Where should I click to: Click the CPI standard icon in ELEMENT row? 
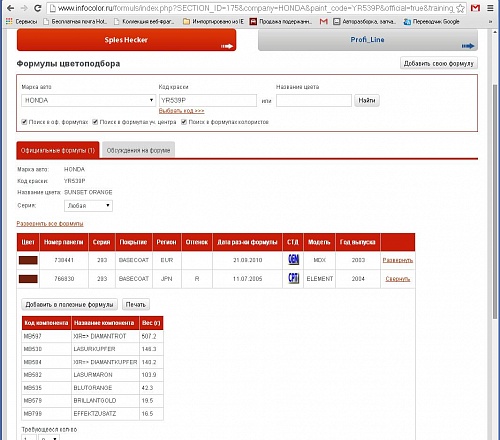point(293,278)
